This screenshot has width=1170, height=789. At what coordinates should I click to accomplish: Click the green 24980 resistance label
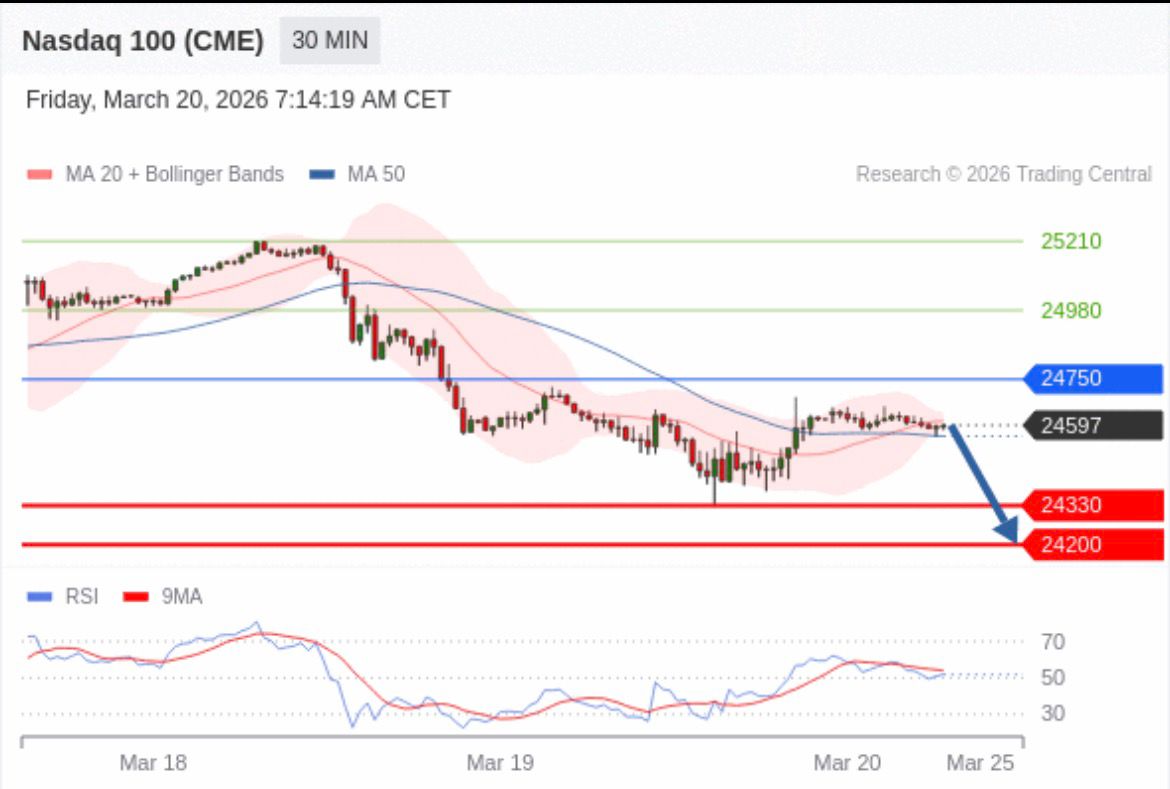[1070, 311]
